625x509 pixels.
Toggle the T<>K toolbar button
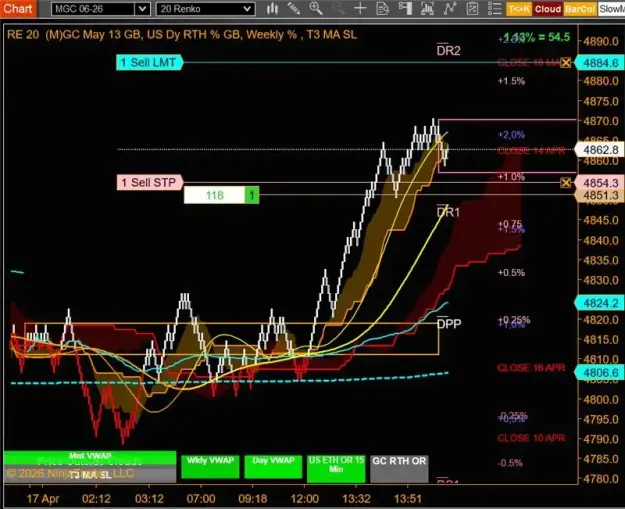tap(519, 9)
